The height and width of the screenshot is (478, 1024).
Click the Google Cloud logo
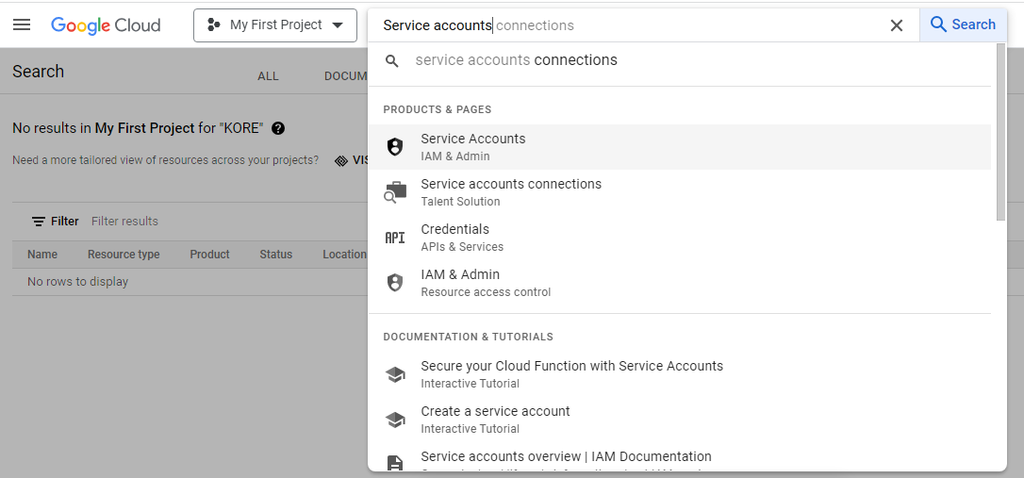(x=106, y=25)
